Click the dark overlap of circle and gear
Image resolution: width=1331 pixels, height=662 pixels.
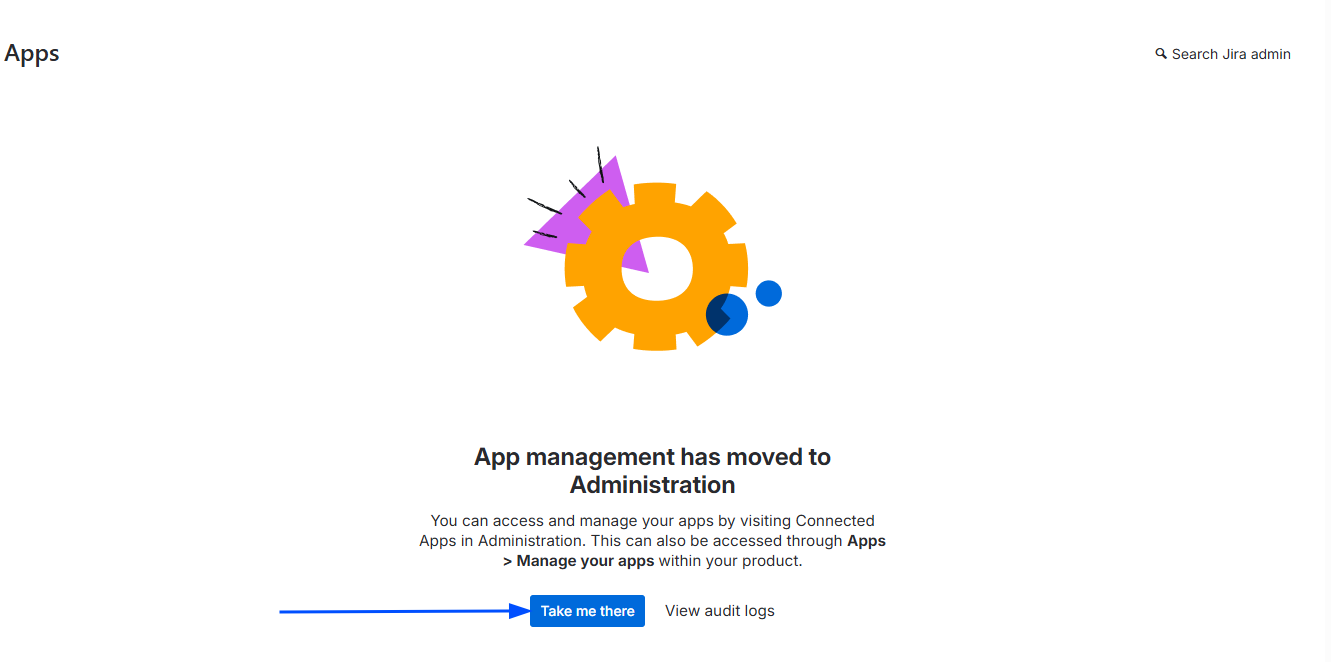[x=718, y=314]
